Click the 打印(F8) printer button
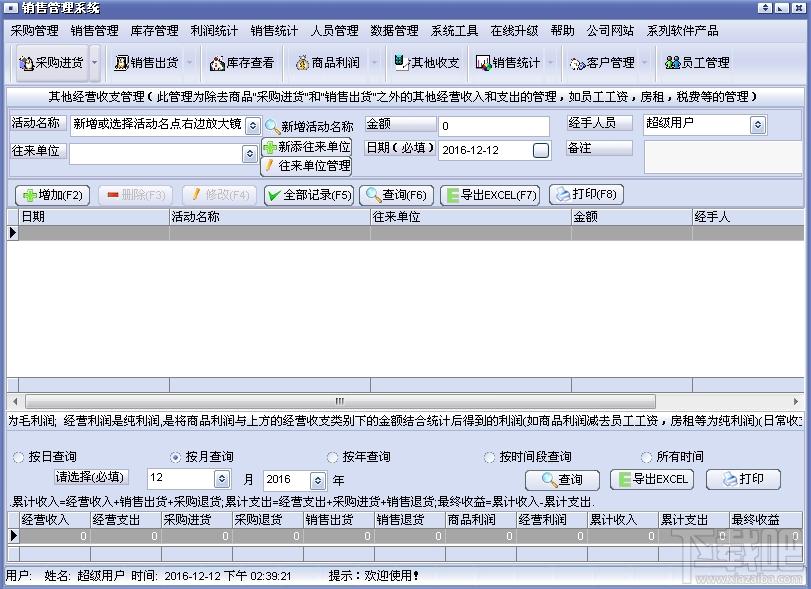The height and width of the screenshot is (589, 811). [x=586, y=194]
